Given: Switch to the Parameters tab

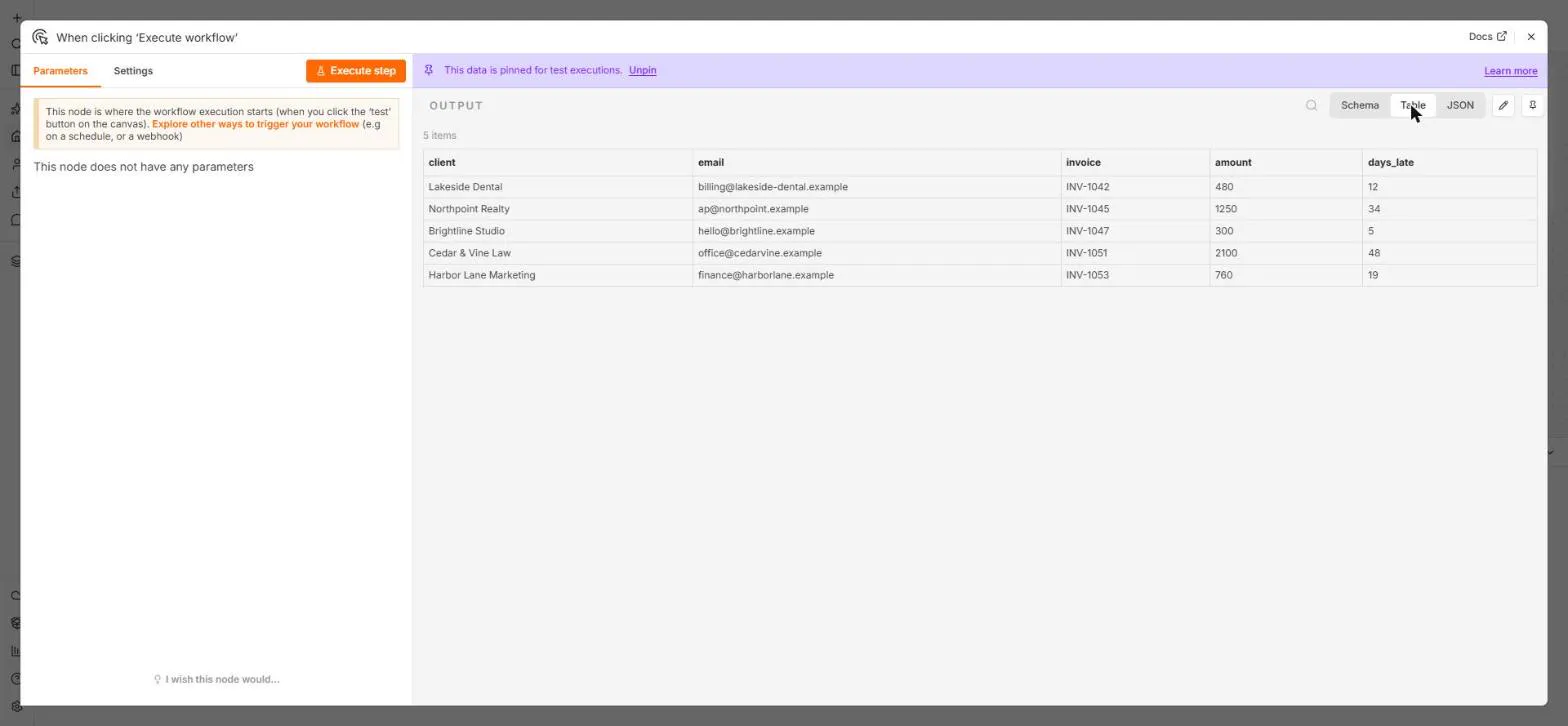Looking at the screenshot, I should point(60,71).
